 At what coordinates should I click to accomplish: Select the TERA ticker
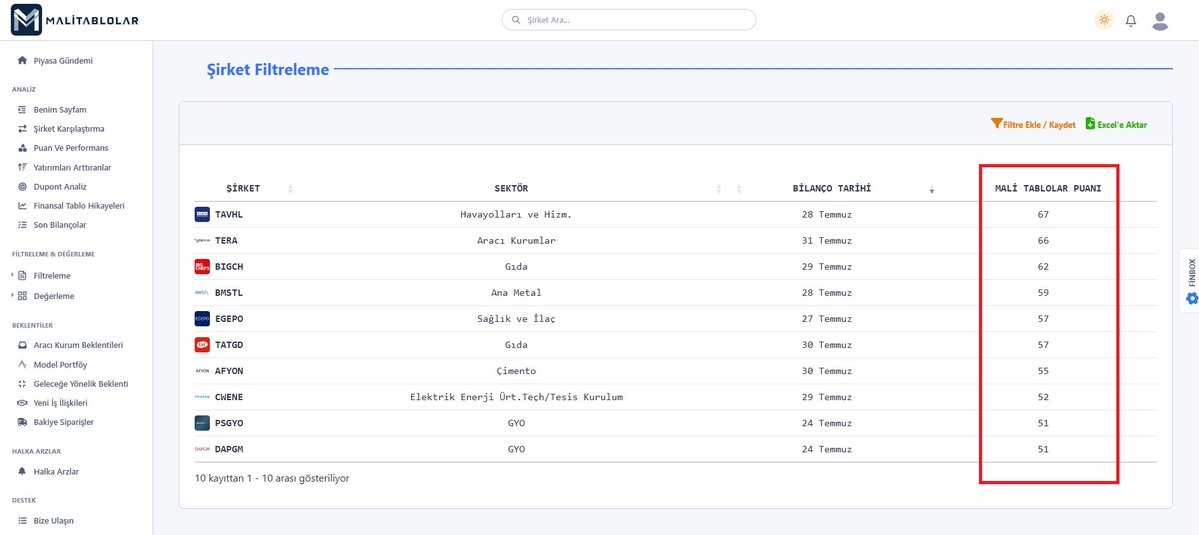click(x=226, y=241)
